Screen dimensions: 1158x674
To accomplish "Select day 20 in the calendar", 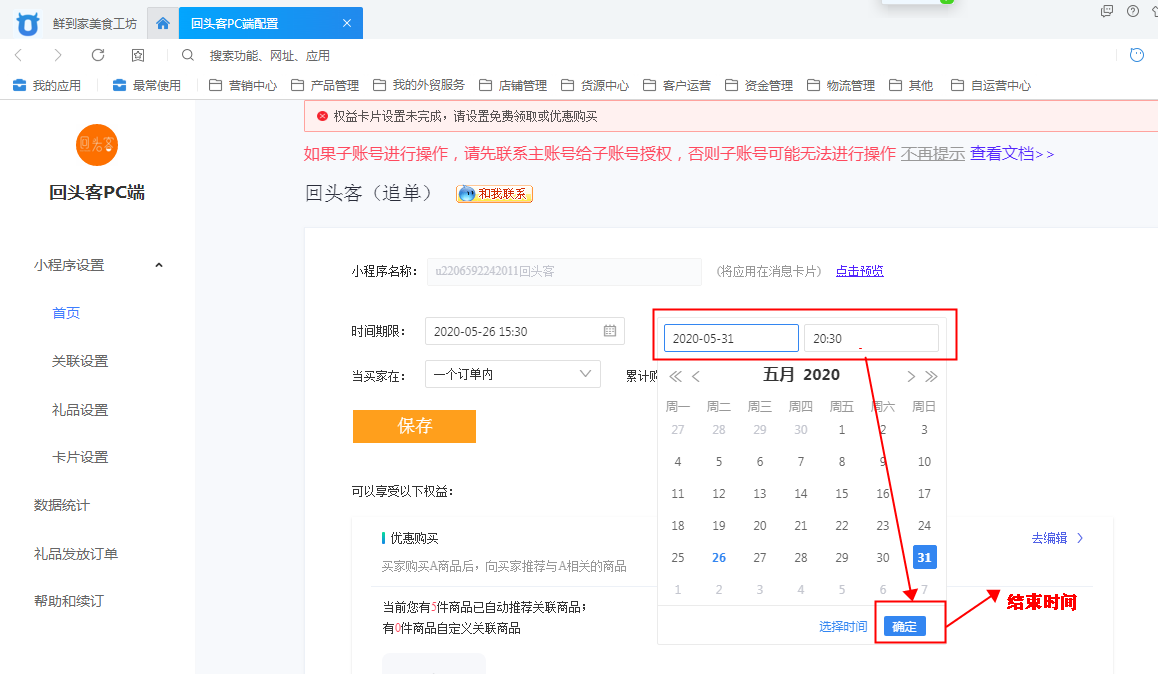I will tap(760, 526).
